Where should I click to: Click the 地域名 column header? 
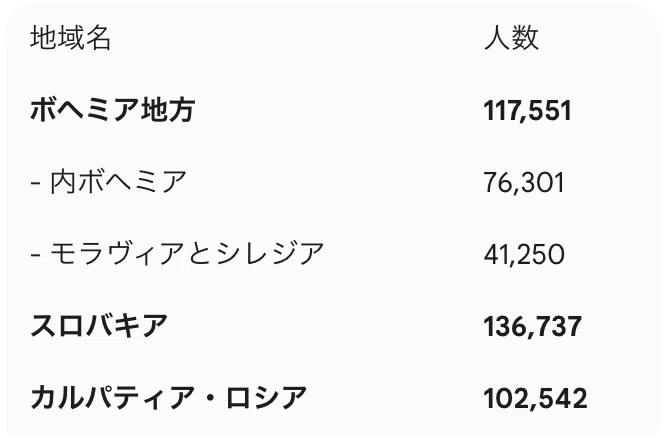click(71, 38)
